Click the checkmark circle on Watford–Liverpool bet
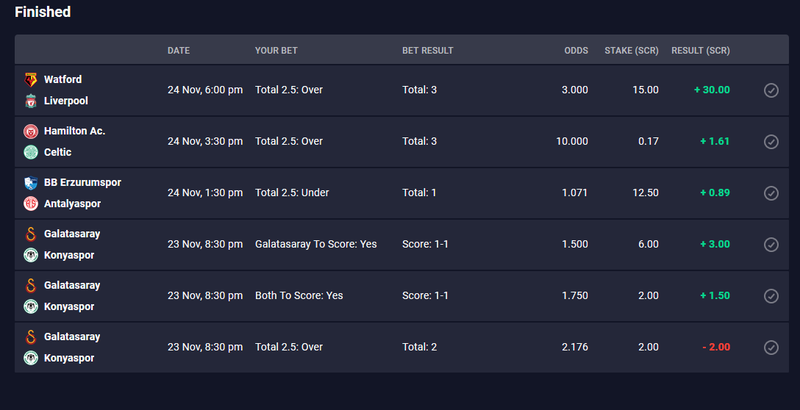The width and height of the screenshot is (800, 410). click(771, 90)
